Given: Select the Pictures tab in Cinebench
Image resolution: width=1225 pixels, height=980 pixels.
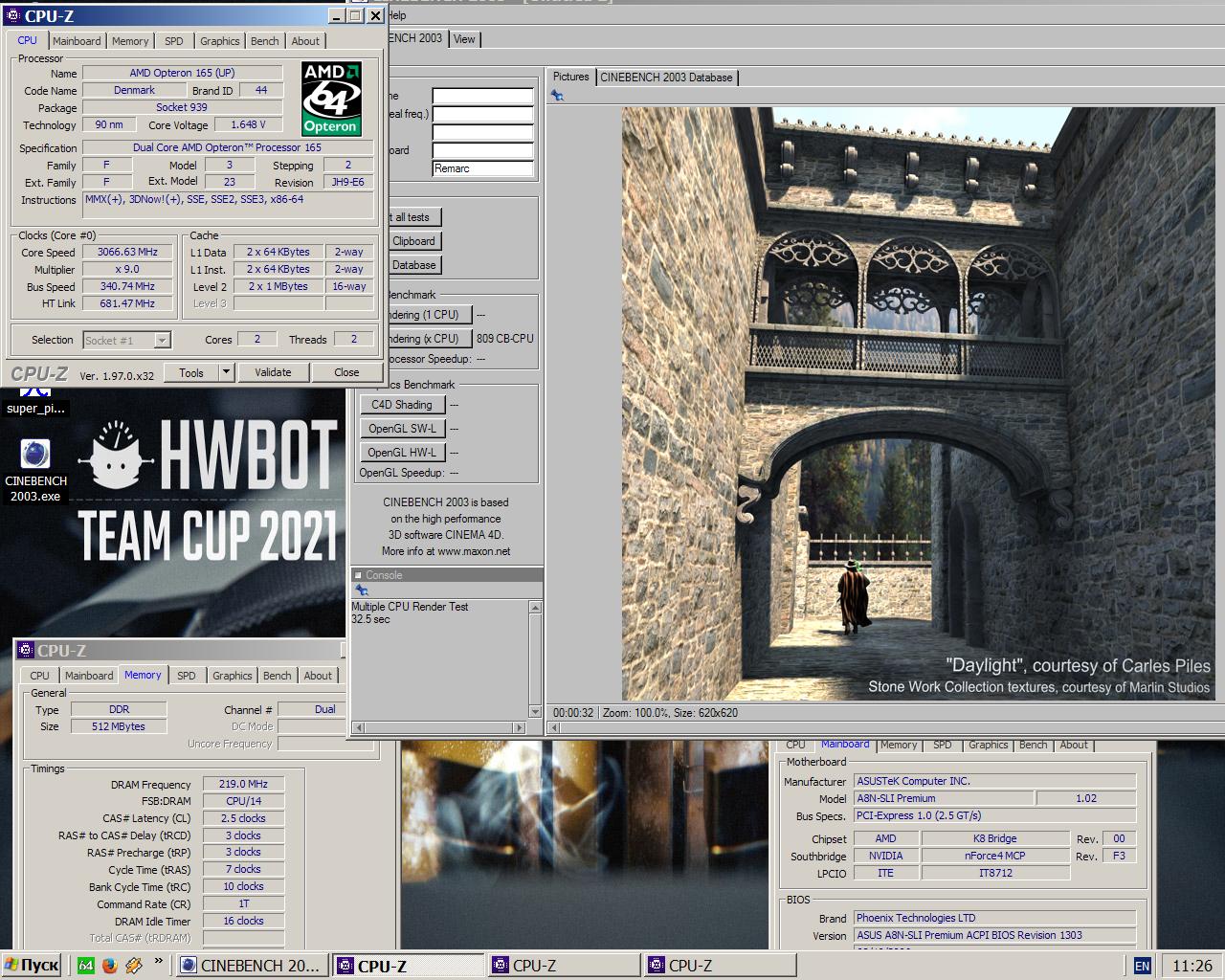Looking at the screenshot, I should (571, 77).
